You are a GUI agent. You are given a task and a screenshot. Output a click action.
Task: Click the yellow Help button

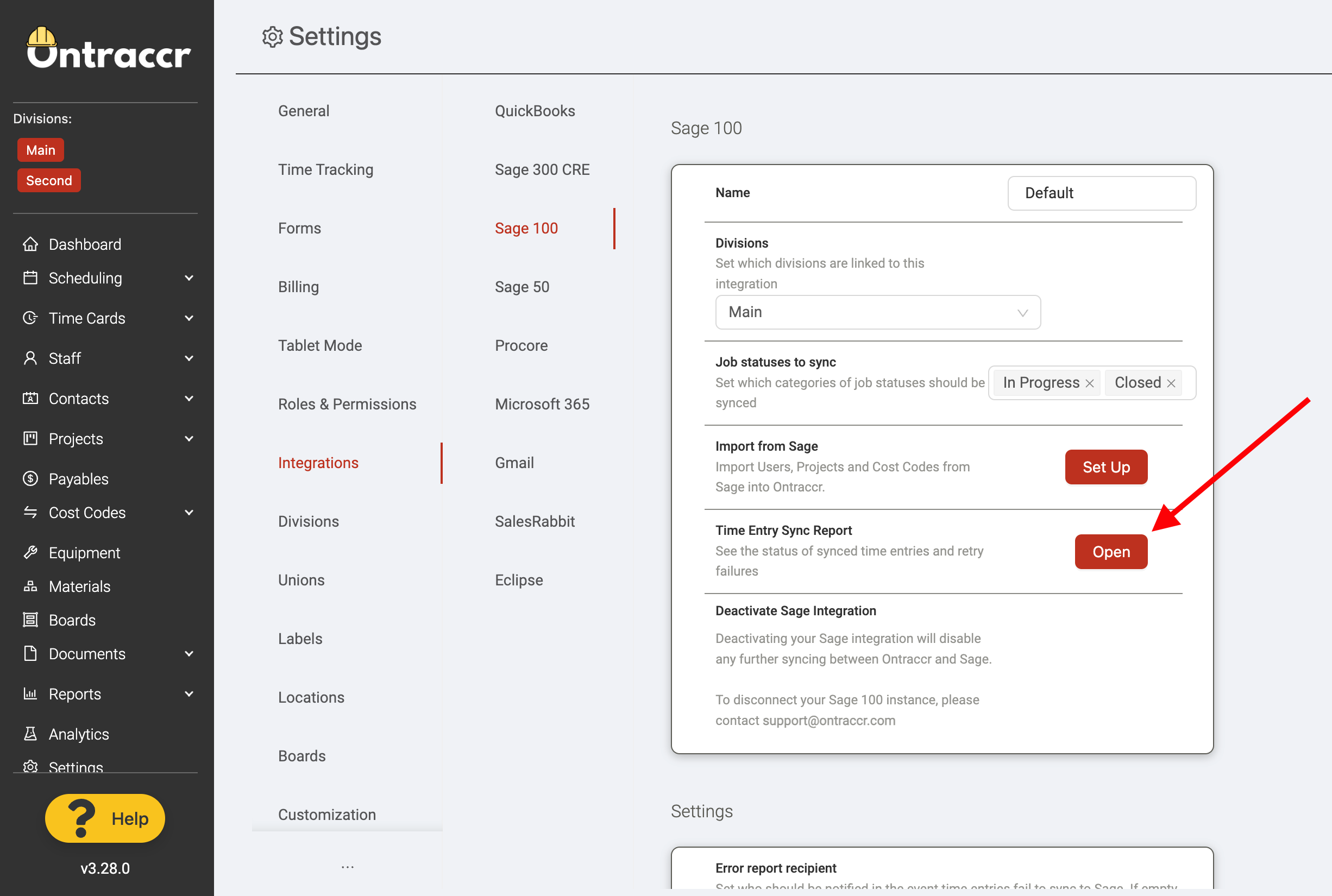point(105,818)
